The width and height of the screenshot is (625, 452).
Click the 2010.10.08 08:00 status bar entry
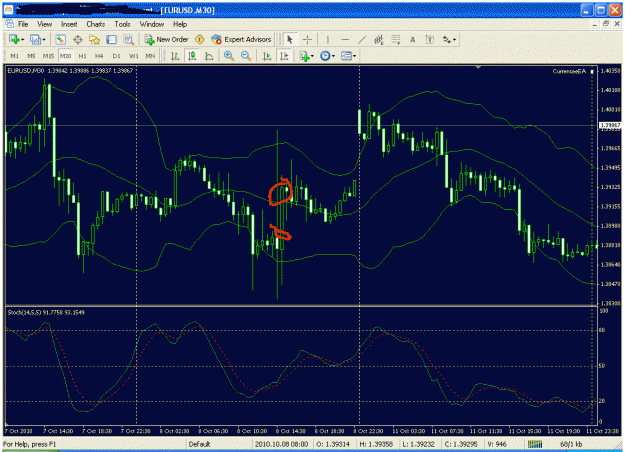point(281,444)
